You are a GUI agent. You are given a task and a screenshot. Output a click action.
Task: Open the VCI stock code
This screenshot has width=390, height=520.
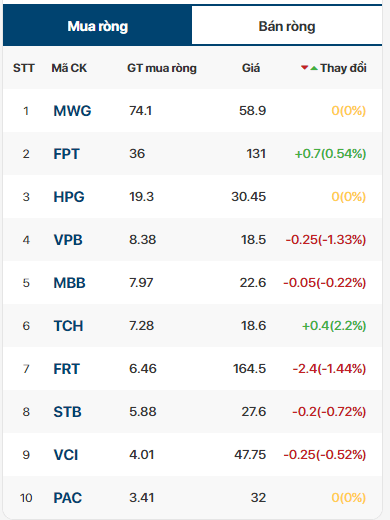tap(66, 455)
